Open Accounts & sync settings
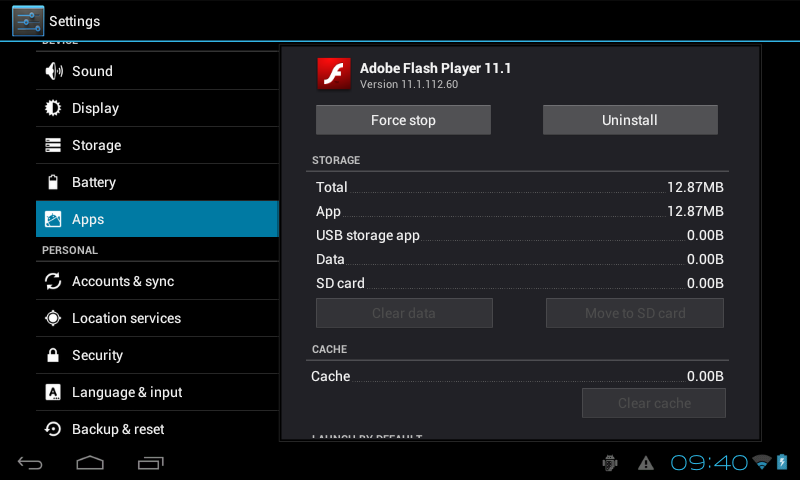 (157, 281)
